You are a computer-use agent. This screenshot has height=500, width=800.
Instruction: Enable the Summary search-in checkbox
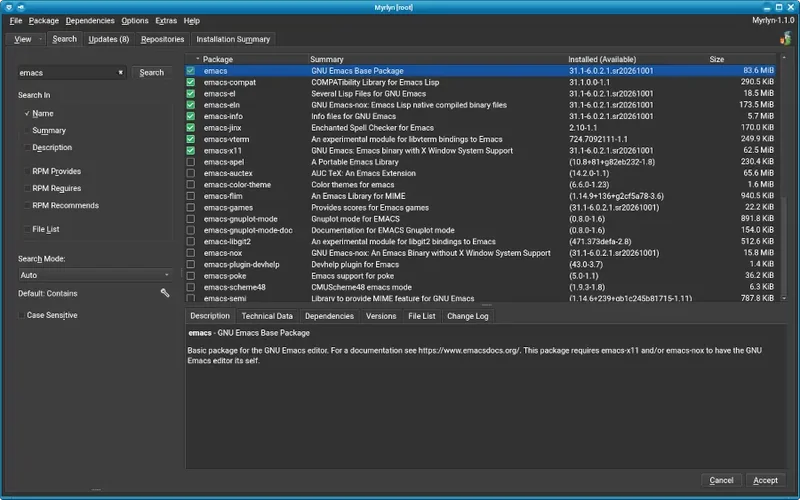point(27,131)
